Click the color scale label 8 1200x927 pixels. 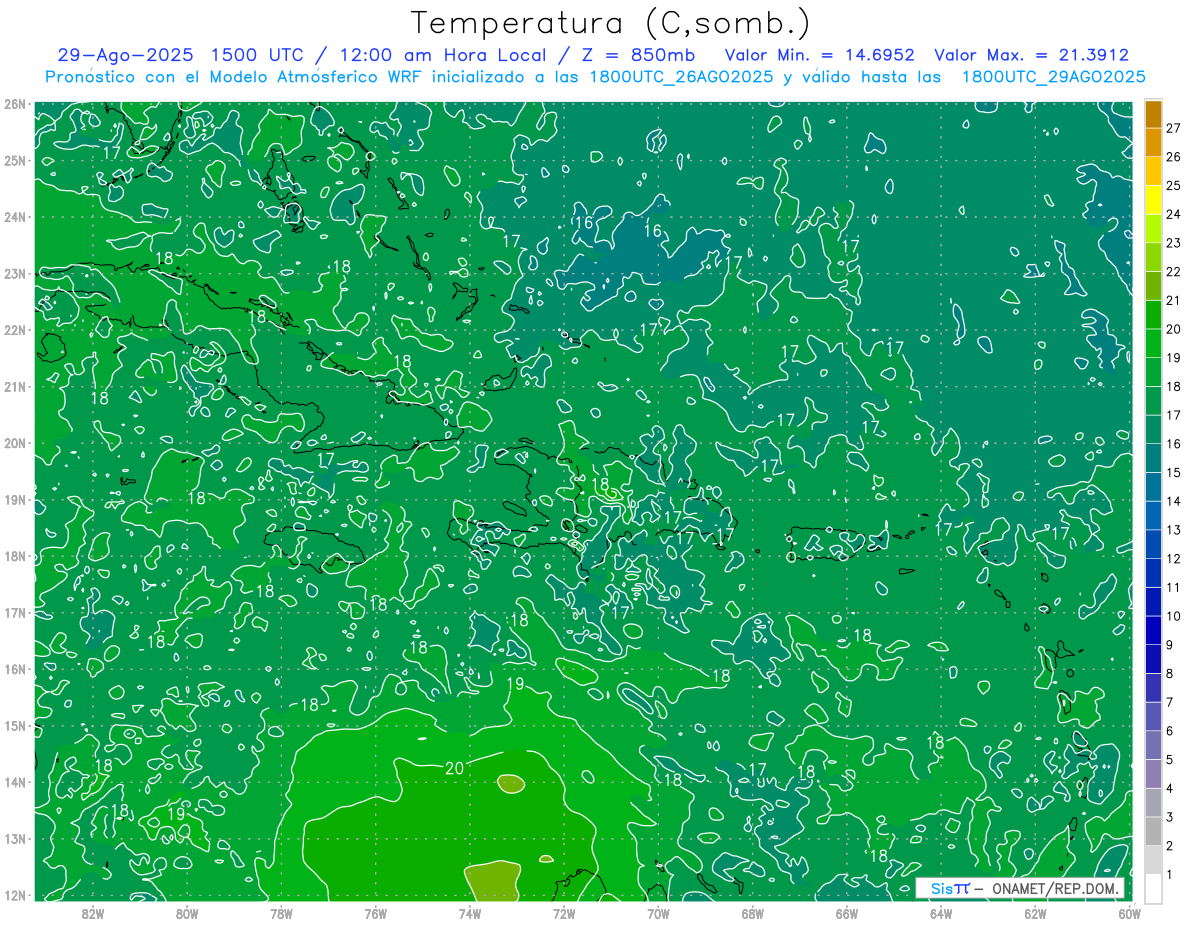(1170, 674)
